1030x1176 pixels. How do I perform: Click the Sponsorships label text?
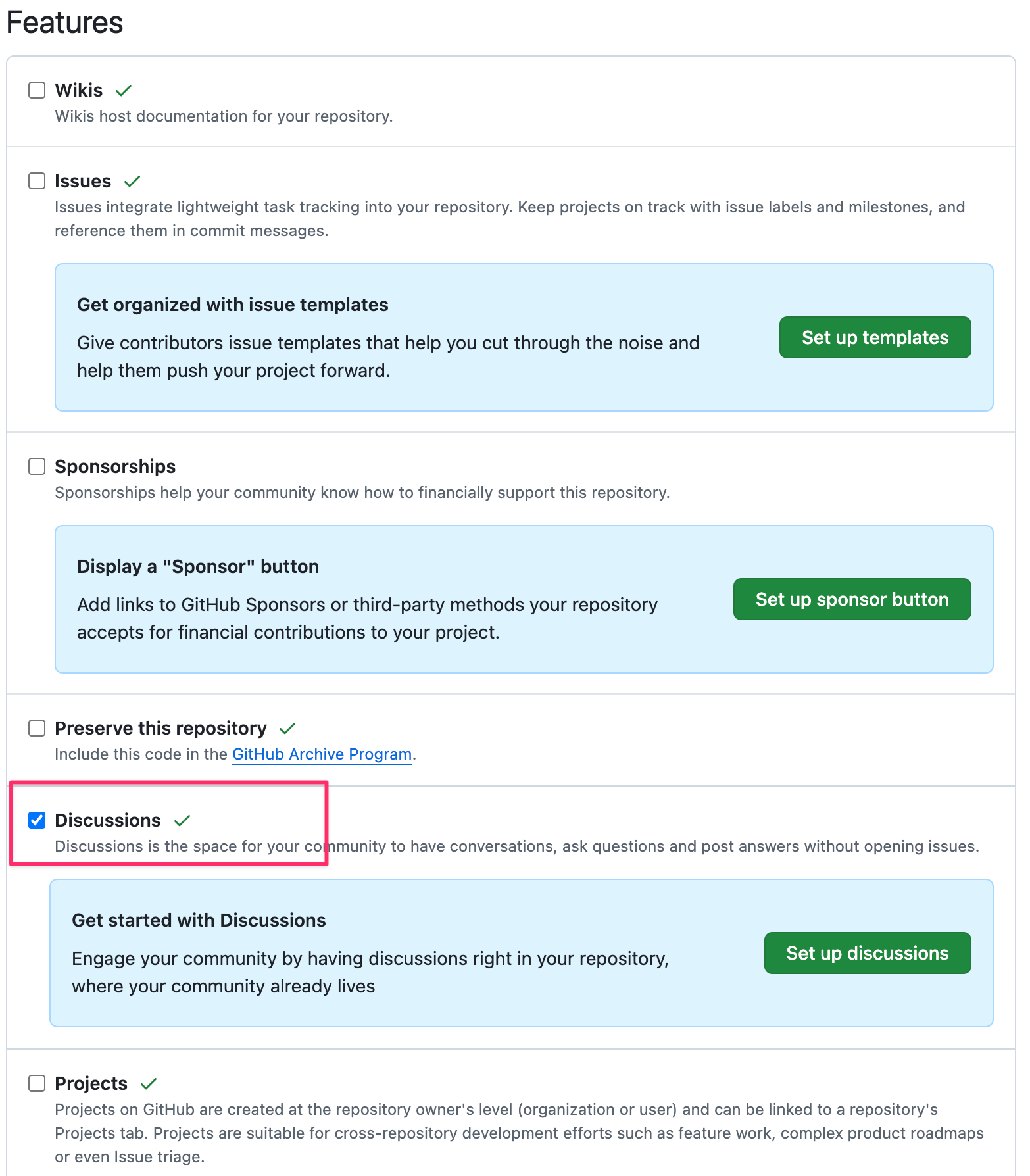(115, 466)
